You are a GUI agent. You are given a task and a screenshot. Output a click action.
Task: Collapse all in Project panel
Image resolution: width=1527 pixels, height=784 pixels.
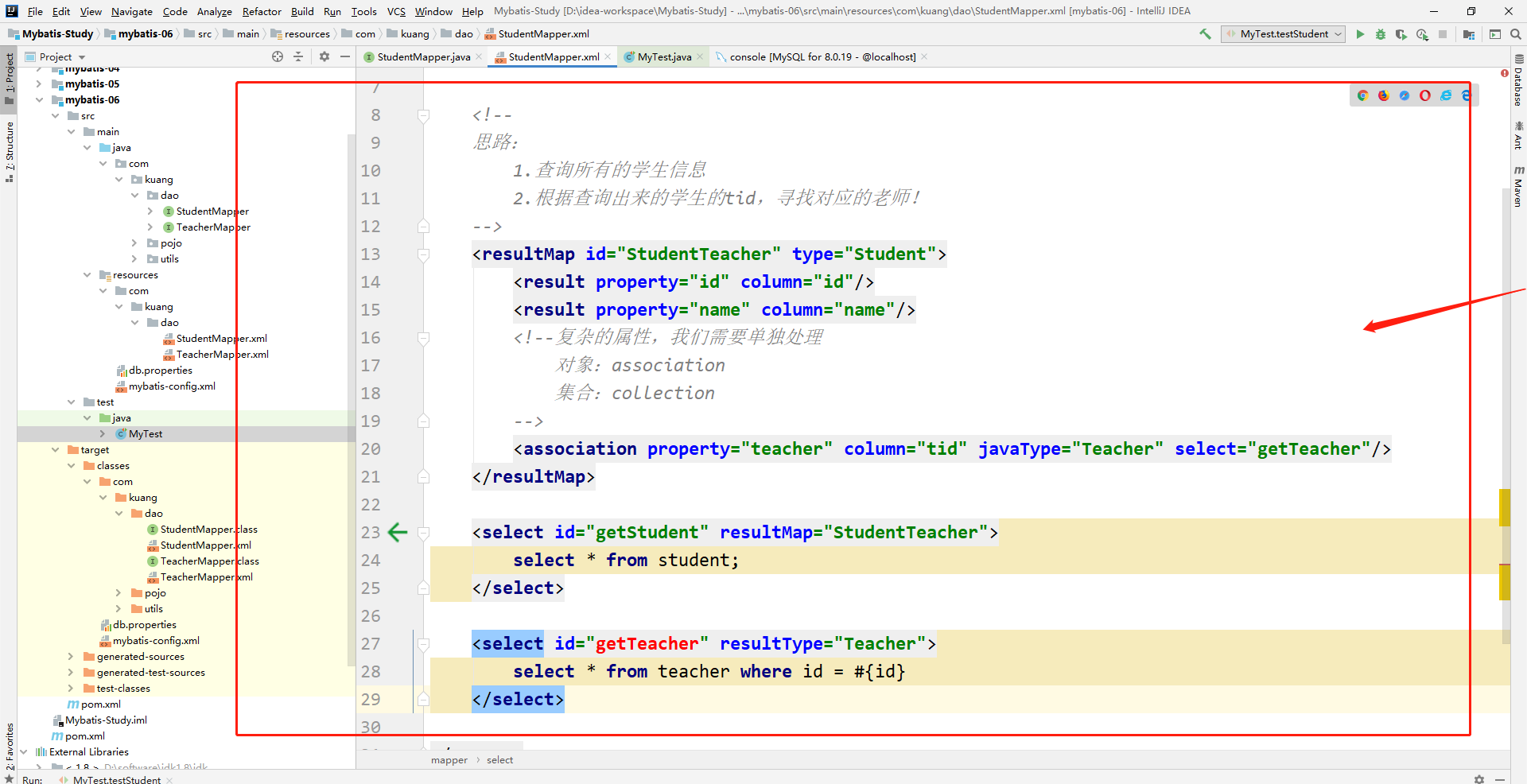pyautogui.click(x=298, y=56)
